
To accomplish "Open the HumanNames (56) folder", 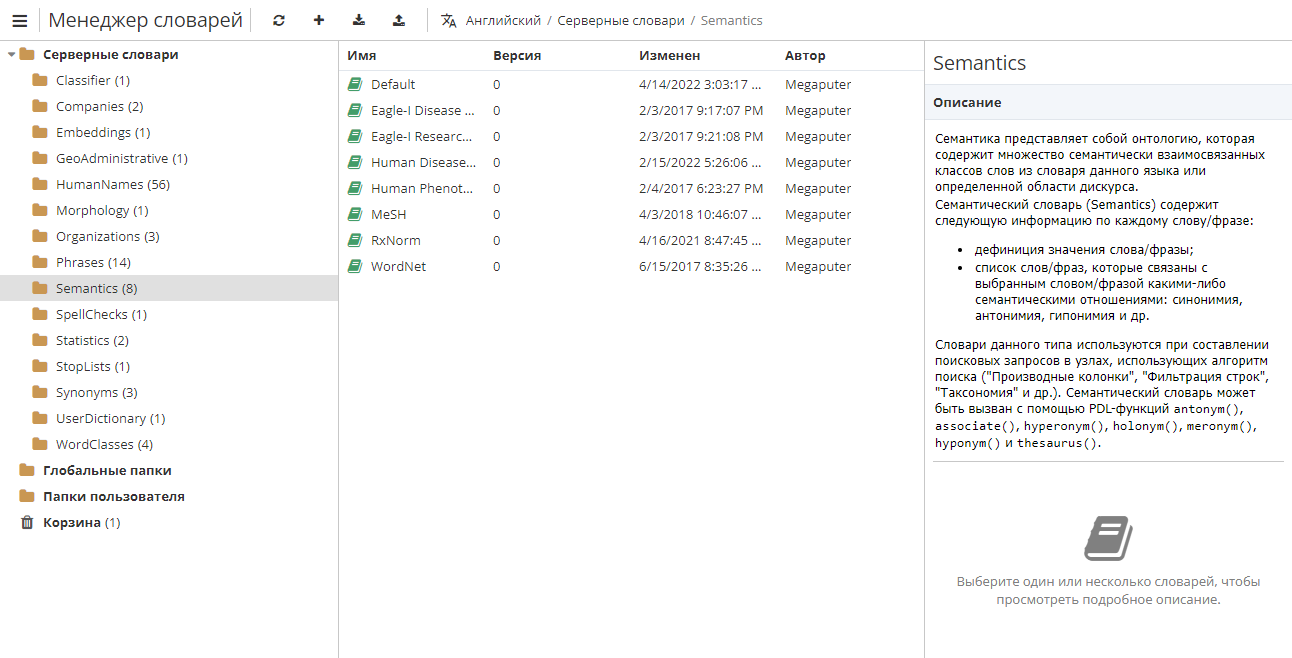I will pyautogui.click(x=112, y=184).
